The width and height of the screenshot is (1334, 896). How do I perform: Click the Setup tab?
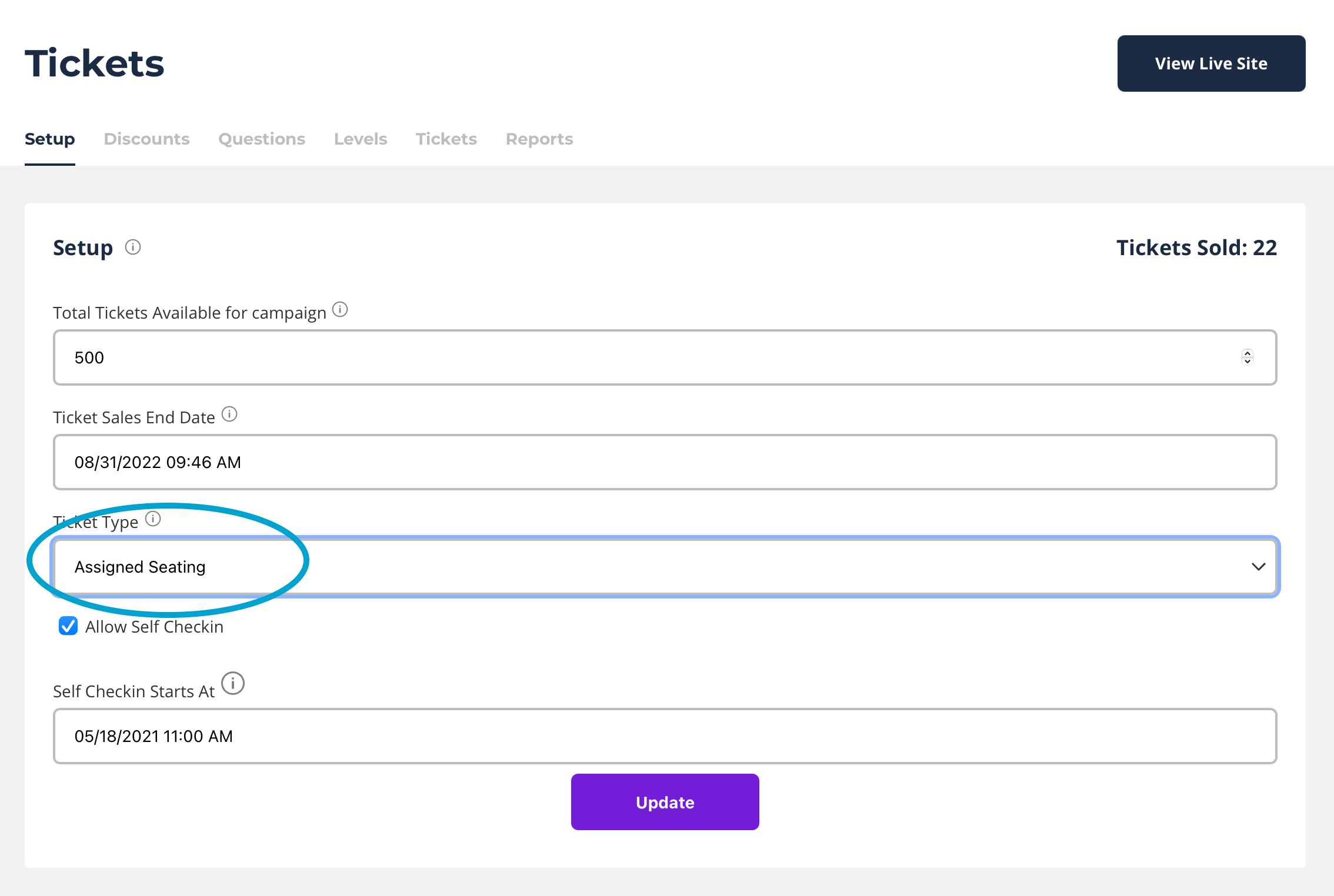coord(50,139)
